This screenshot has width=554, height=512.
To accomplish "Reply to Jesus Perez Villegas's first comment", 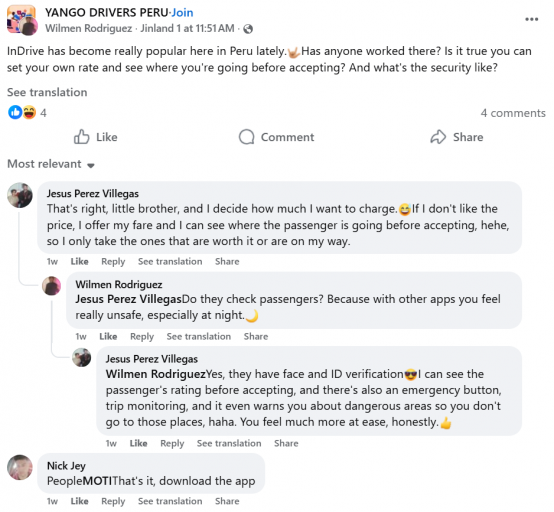I will [x=113, y=261].
